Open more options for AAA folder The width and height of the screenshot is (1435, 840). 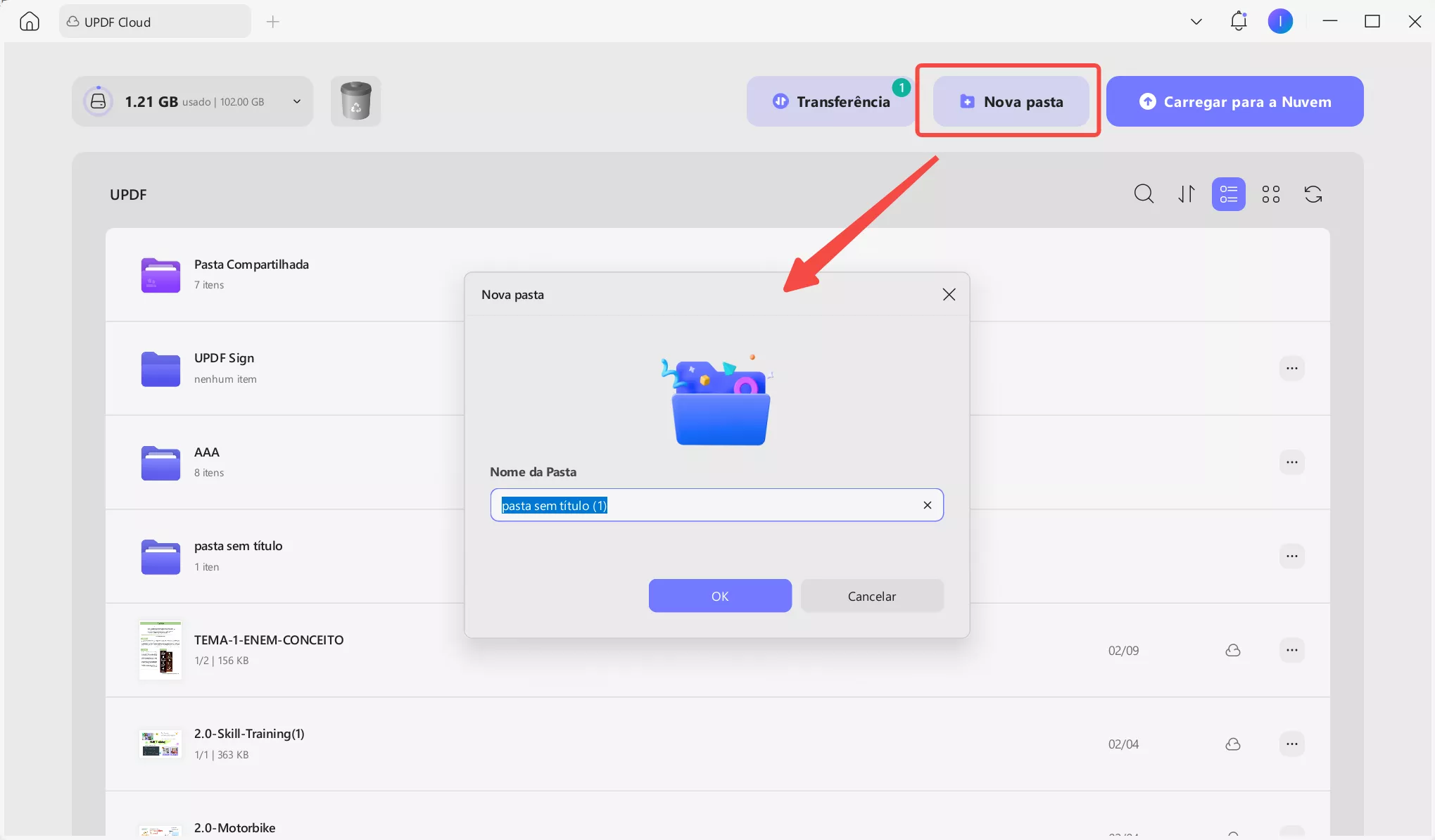(1291, 462)
